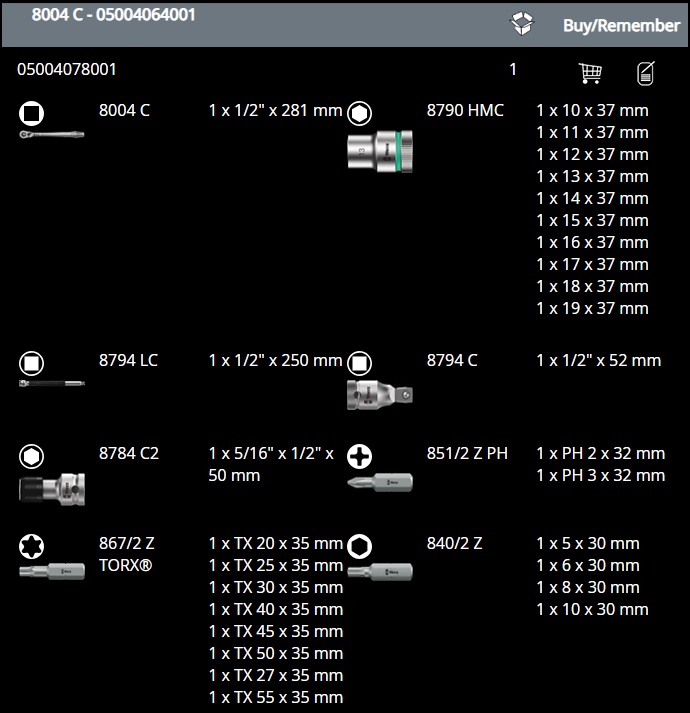Click the 8794 LC product name
This screenshot has width=690, height=713.
click(128, 361)
